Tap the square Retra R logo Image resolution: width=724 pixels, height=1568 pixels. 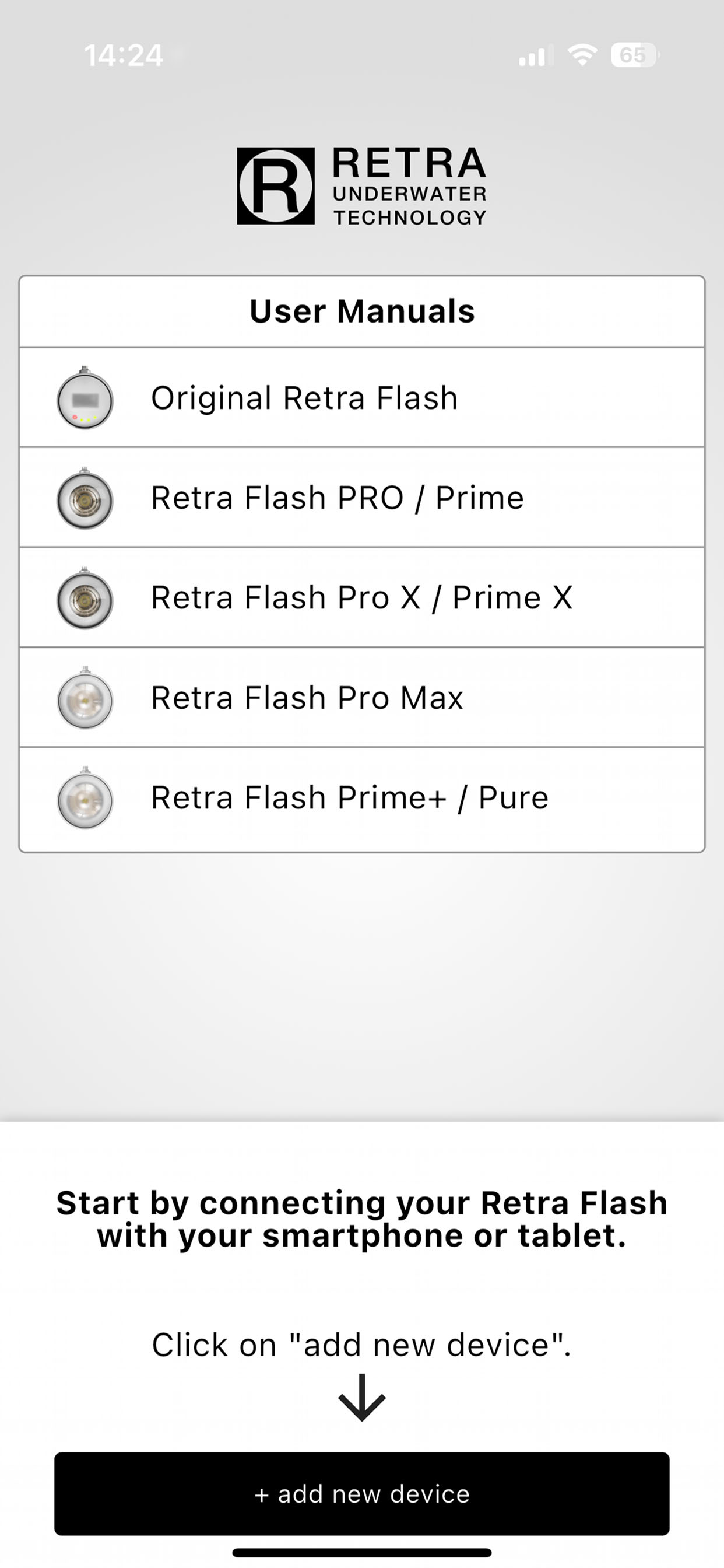coord(276,186)
